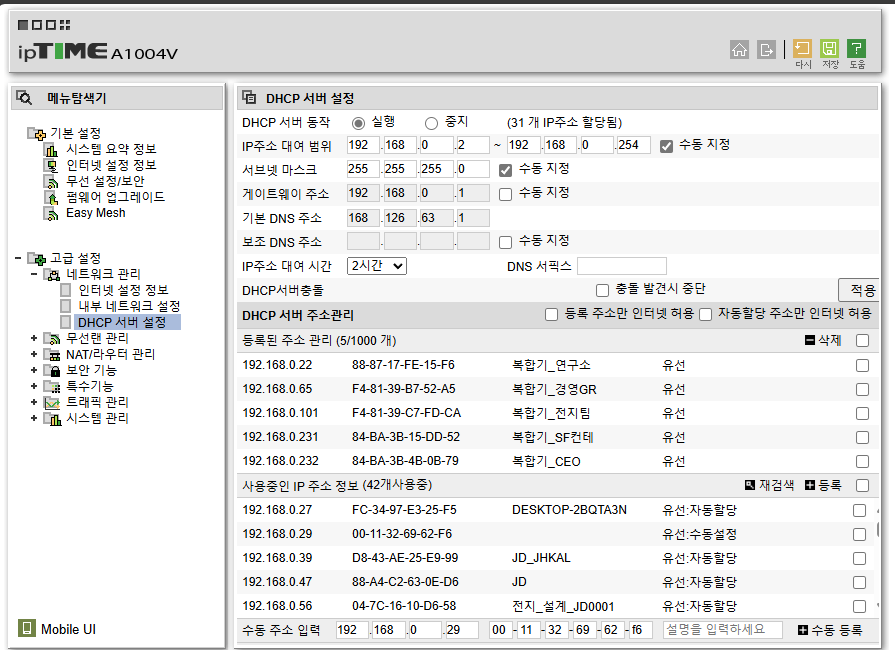Expand the 시스템 관리 node
Image resolution: width=895 pixels, height=650 pixels.
[34, 418]
